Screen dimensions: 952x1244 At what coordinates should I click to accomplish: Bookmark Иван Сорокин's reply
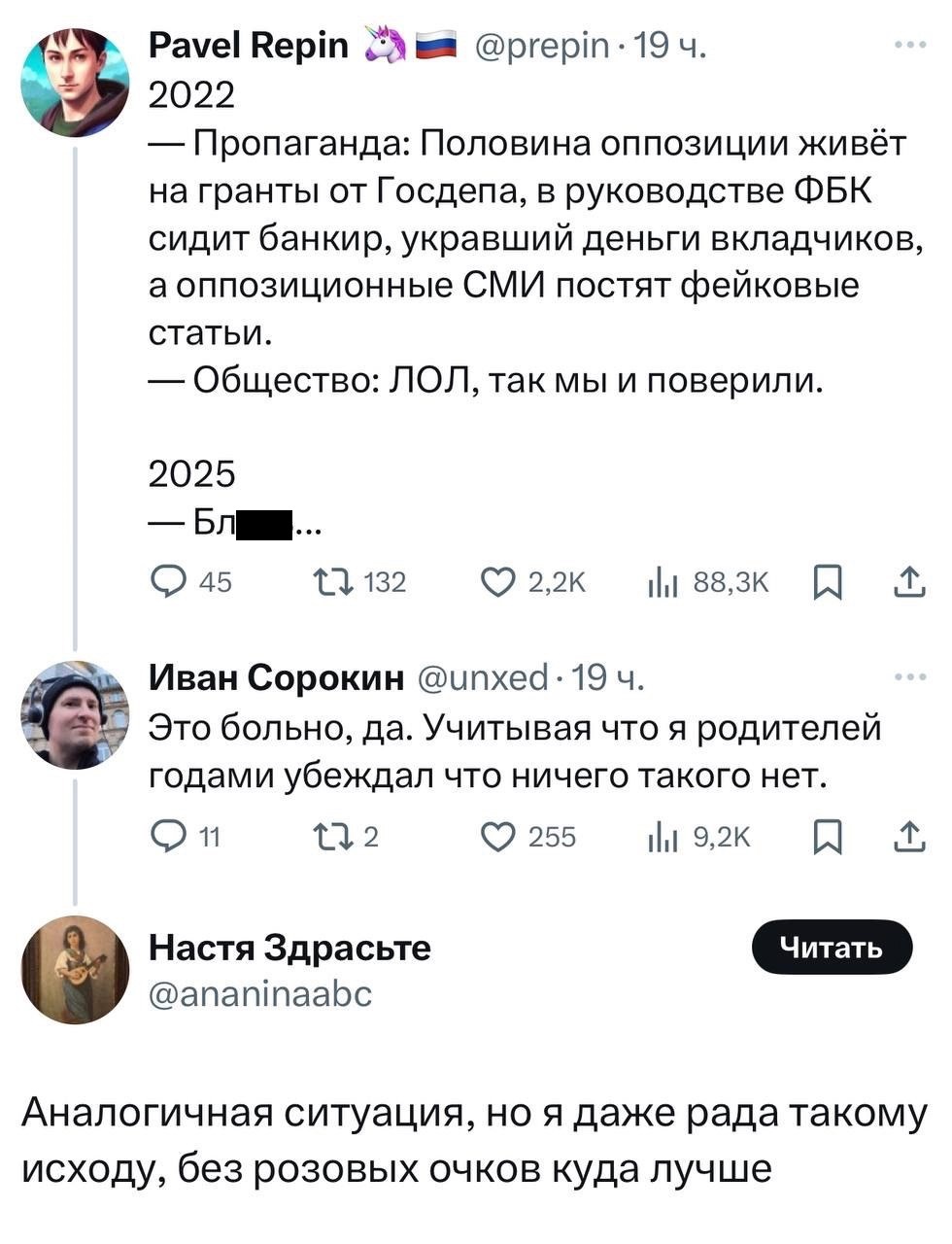pyautogui.click(x=825, y=837)
